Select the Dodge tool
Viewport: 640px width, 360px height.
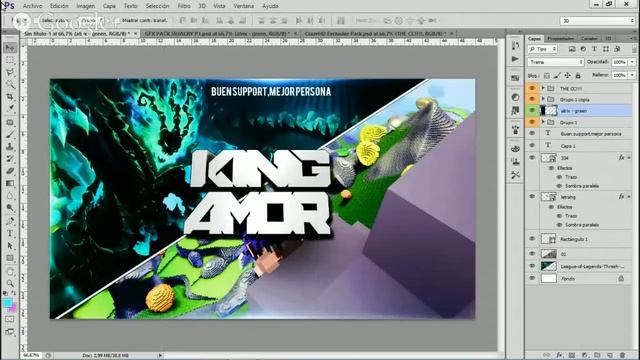[x=10, y=208]
